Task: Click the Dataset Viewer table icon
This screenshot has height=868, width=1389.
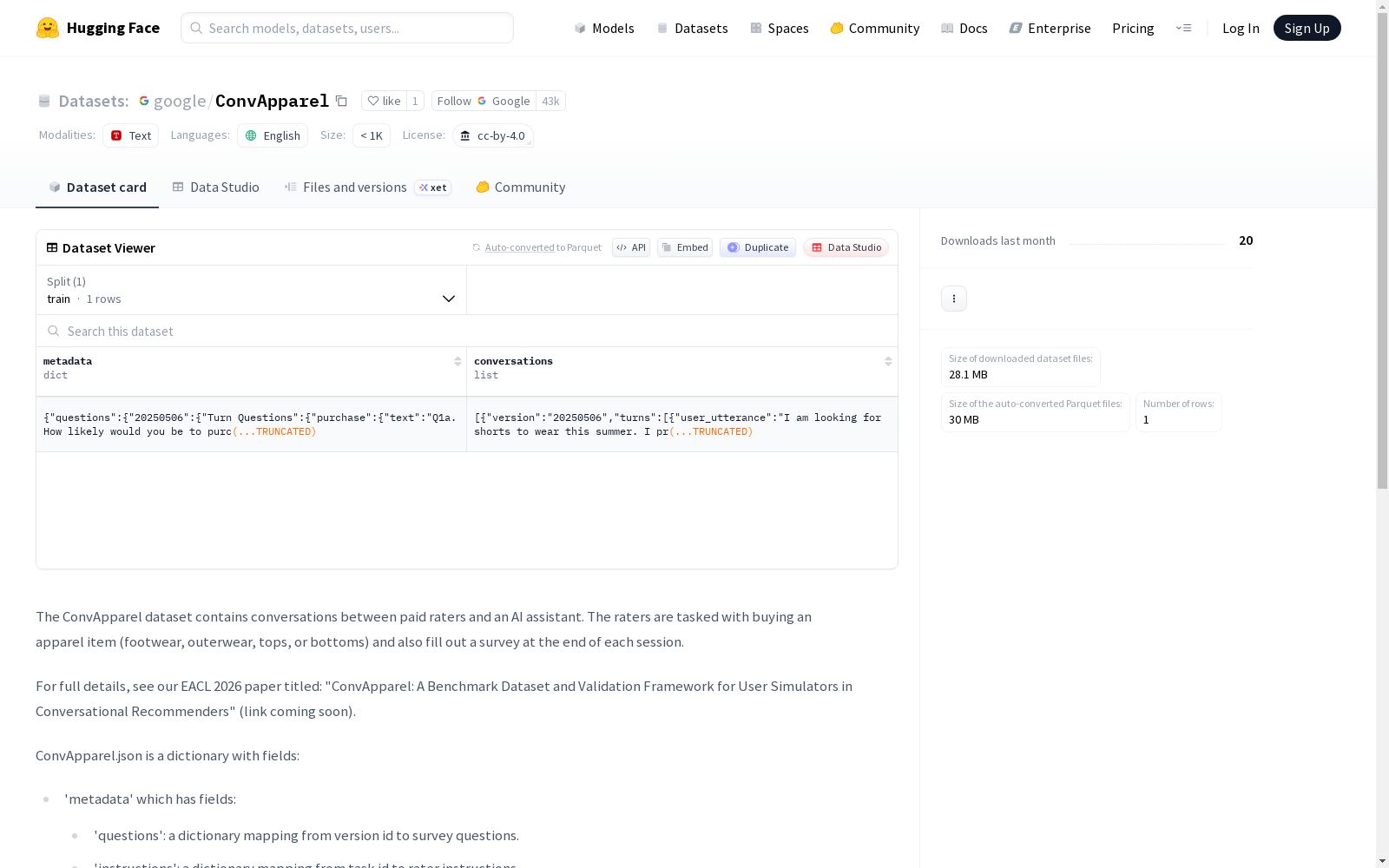Action: coord(52,247)
